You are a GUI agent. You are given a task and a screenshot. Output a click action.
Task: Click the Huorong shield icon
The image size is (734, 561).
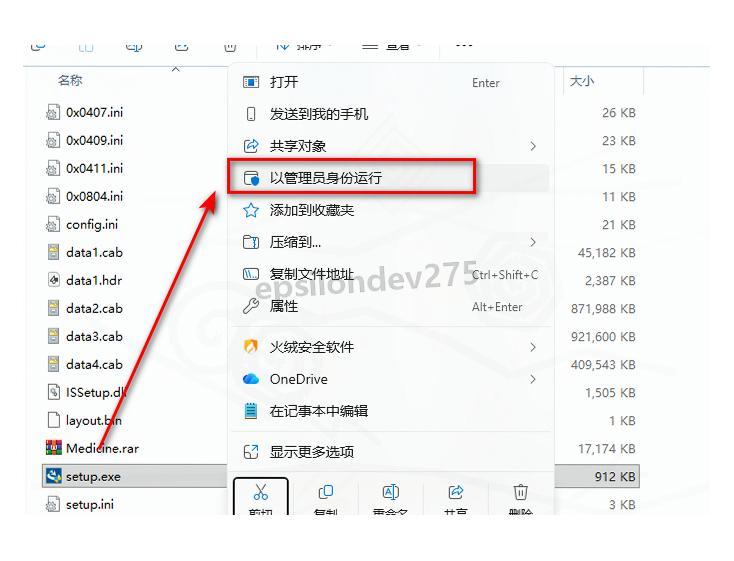(x=251, y=347)
